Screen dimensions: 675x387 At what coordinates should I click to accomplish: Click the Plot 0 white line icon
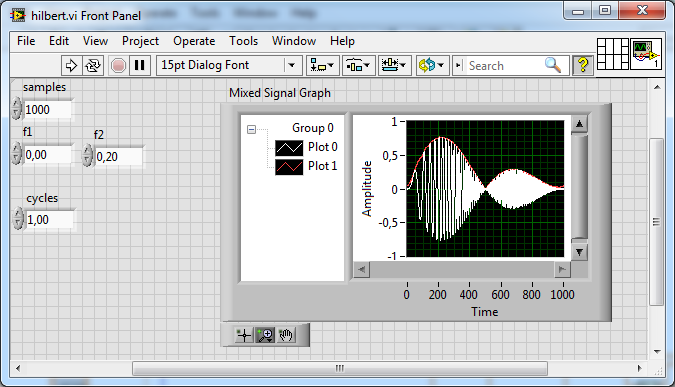pyautogui.click(x=289, y=148)
